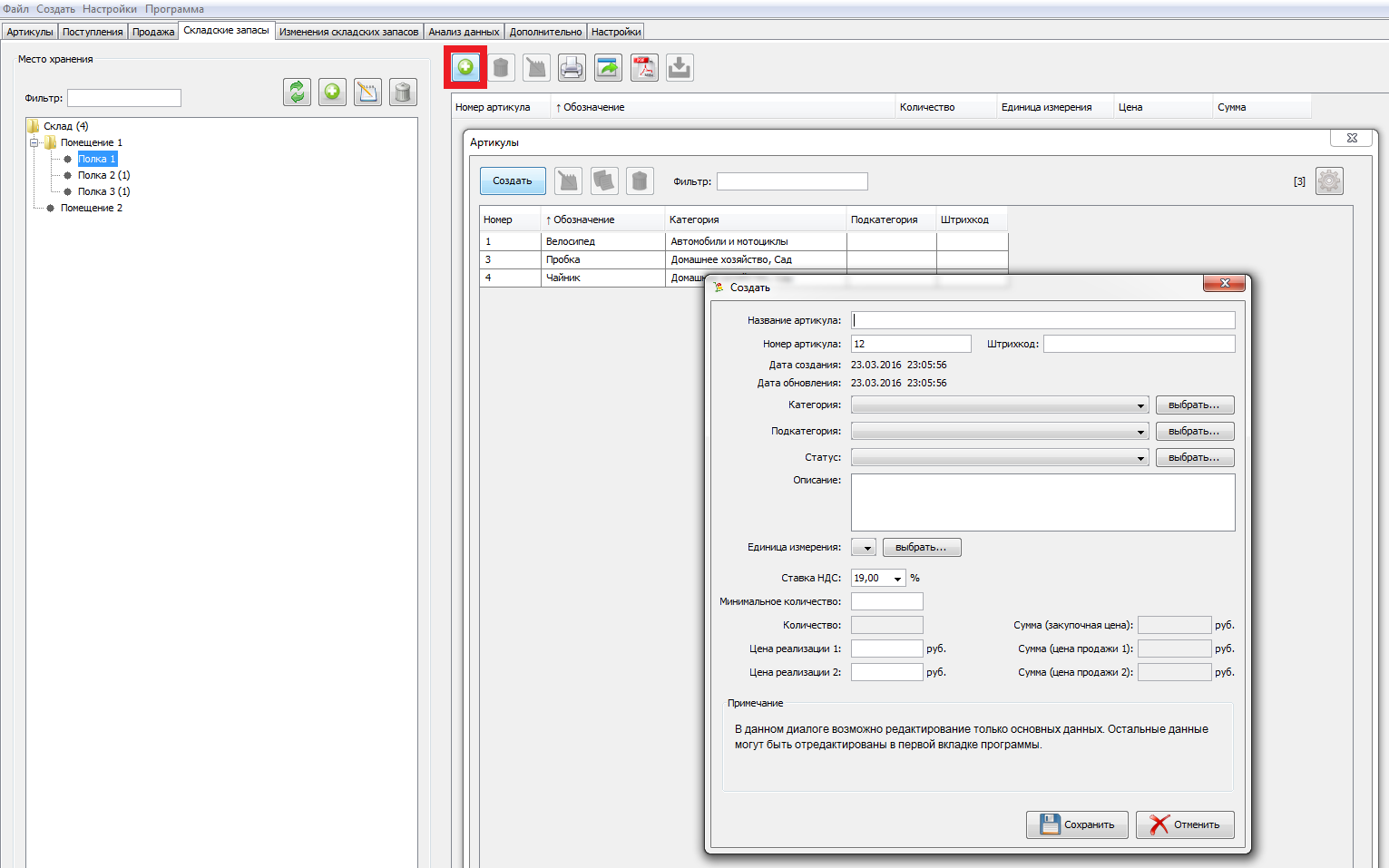
Task: Switch to the Поступления tab
Action: click(x=93, y=32)
